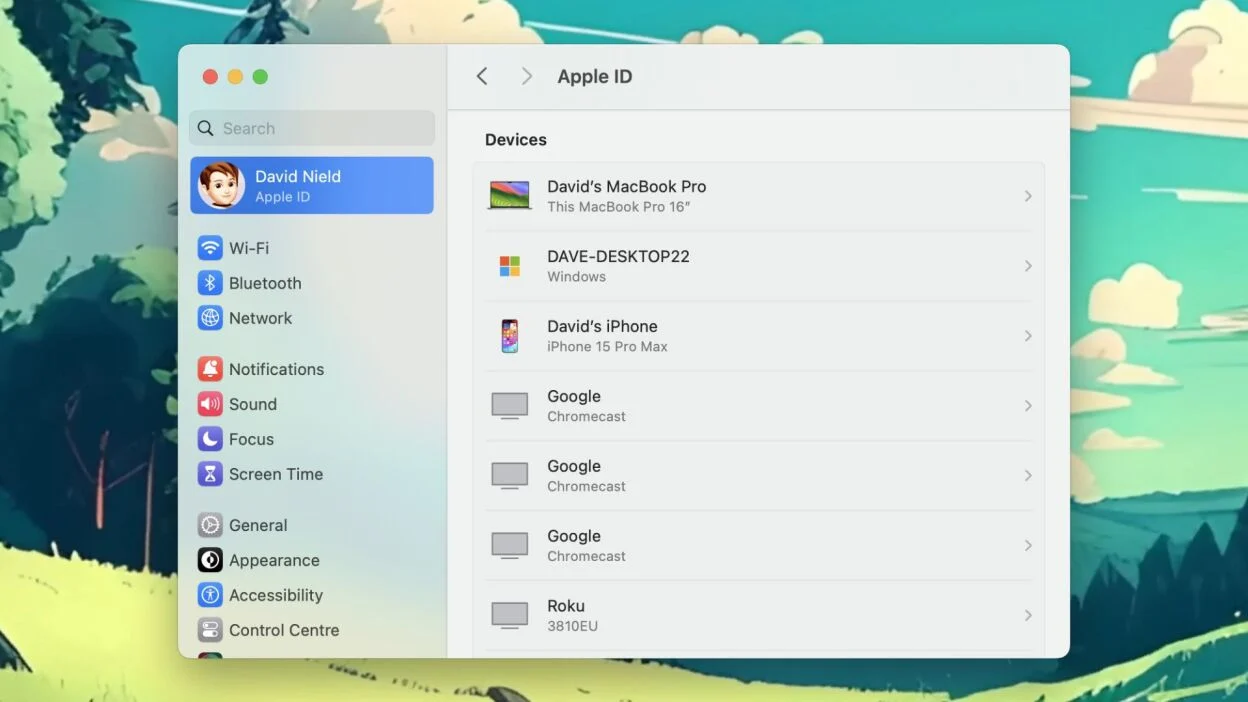Select the Appearance icon in sidebar
This screenshot has width=1248, height=702.
click(210, 560)
